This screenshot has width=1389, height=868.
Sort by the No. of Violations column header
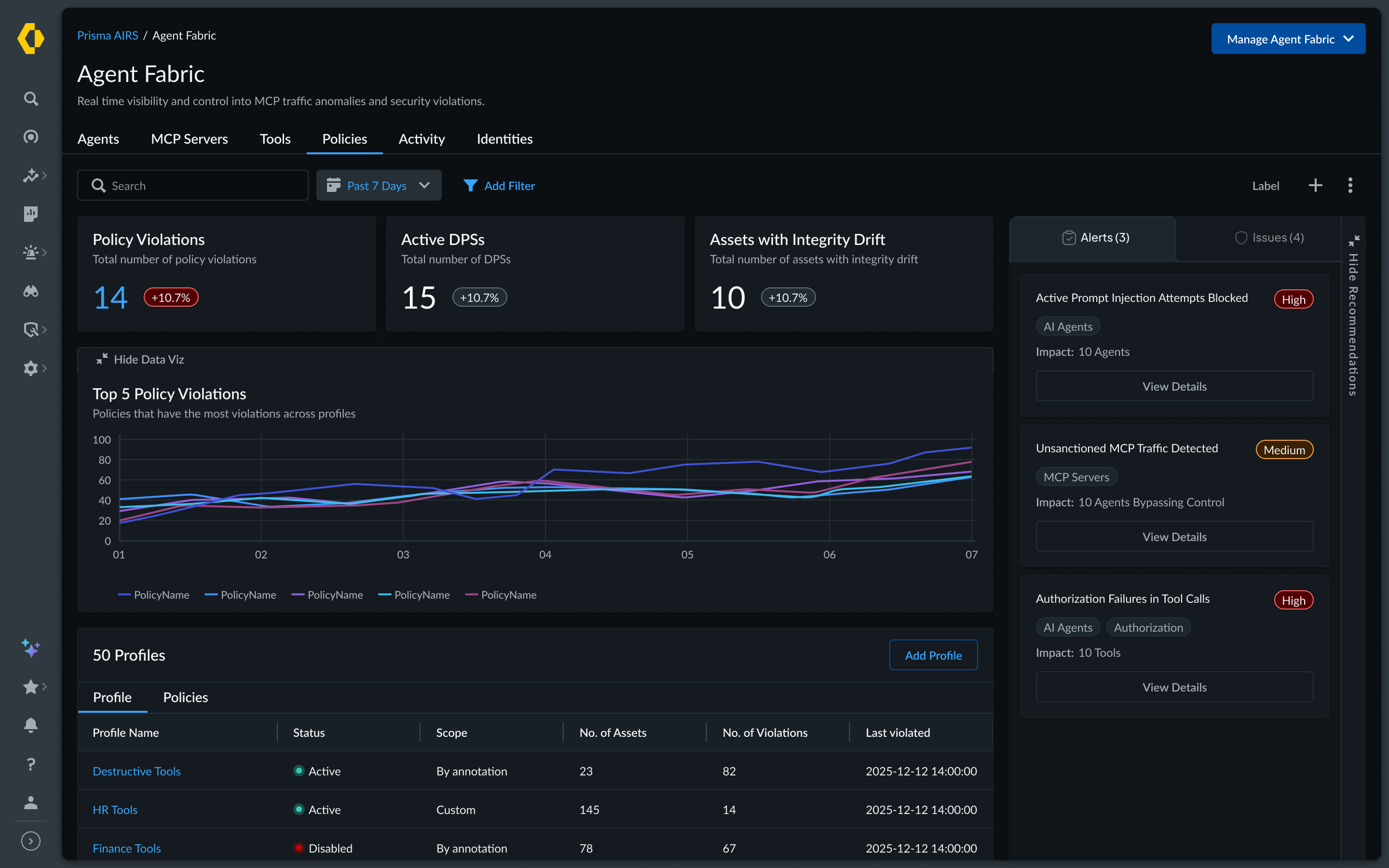pyautogui.click(x=765, y=732)
